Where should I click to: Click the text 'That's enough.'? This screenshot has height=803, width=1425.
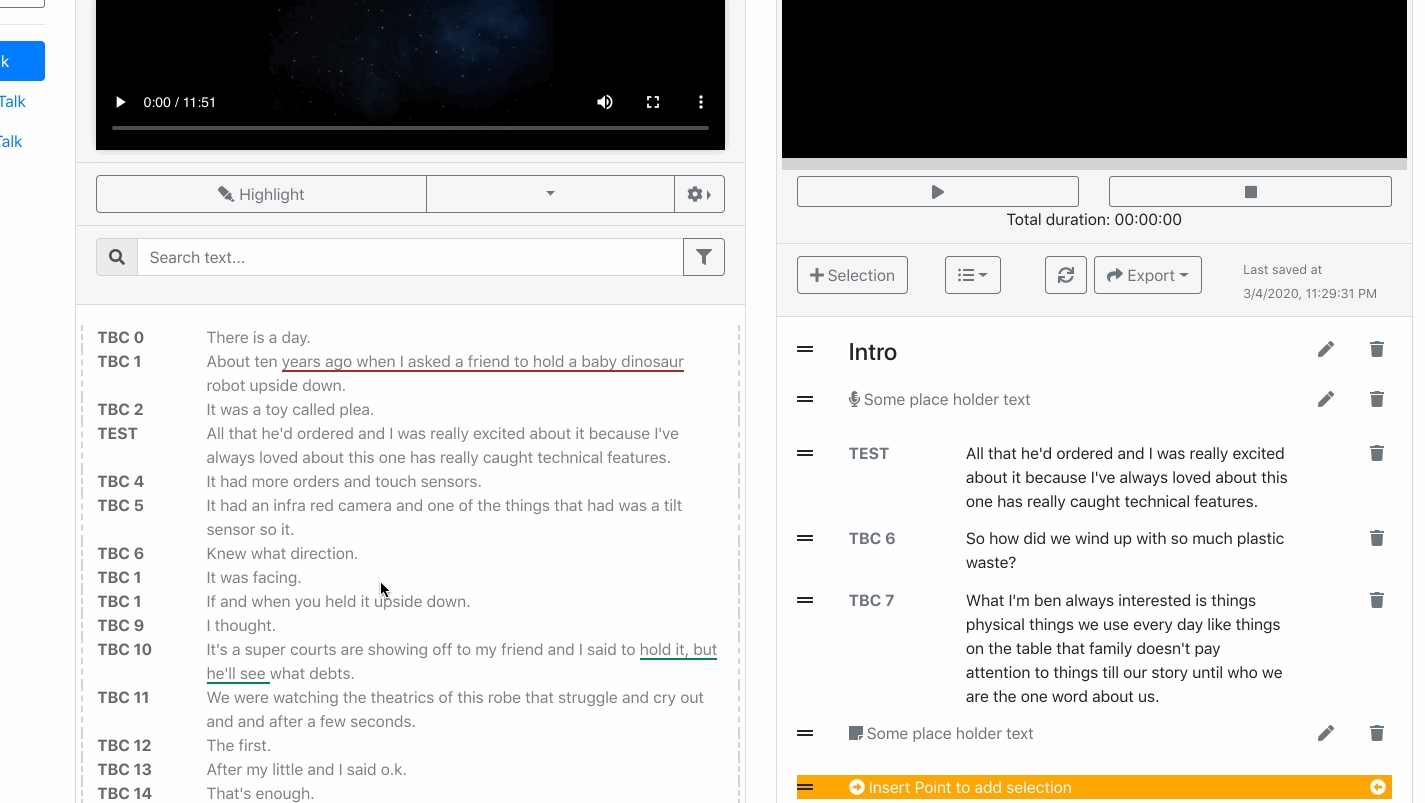260,794
